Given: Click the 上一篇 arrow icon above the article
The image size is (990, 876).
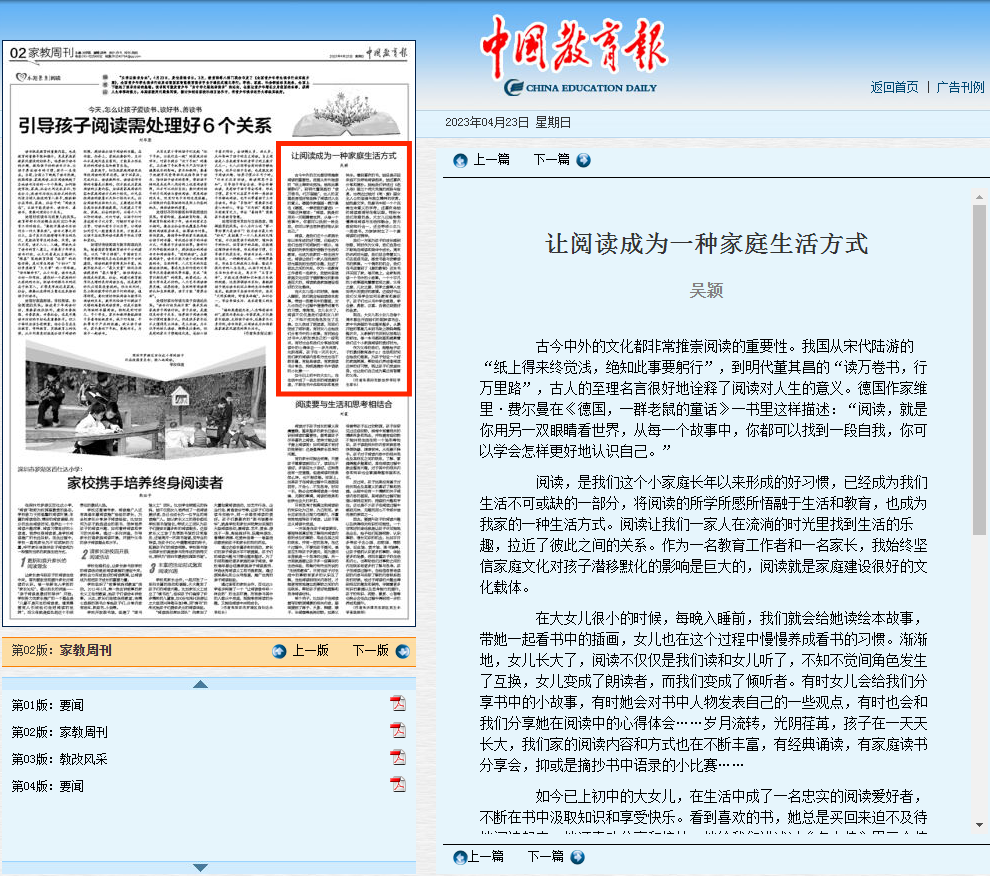Looking at the screenshot, I should [x=460, y=160].
